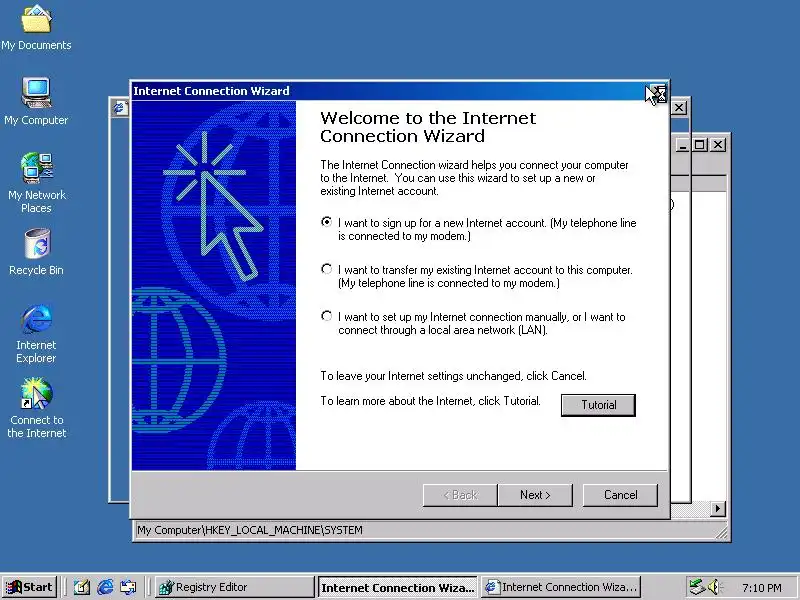Click the 7:10 PM system clock
This screenshot has height=600, width=800.
[x=762, y=588]
